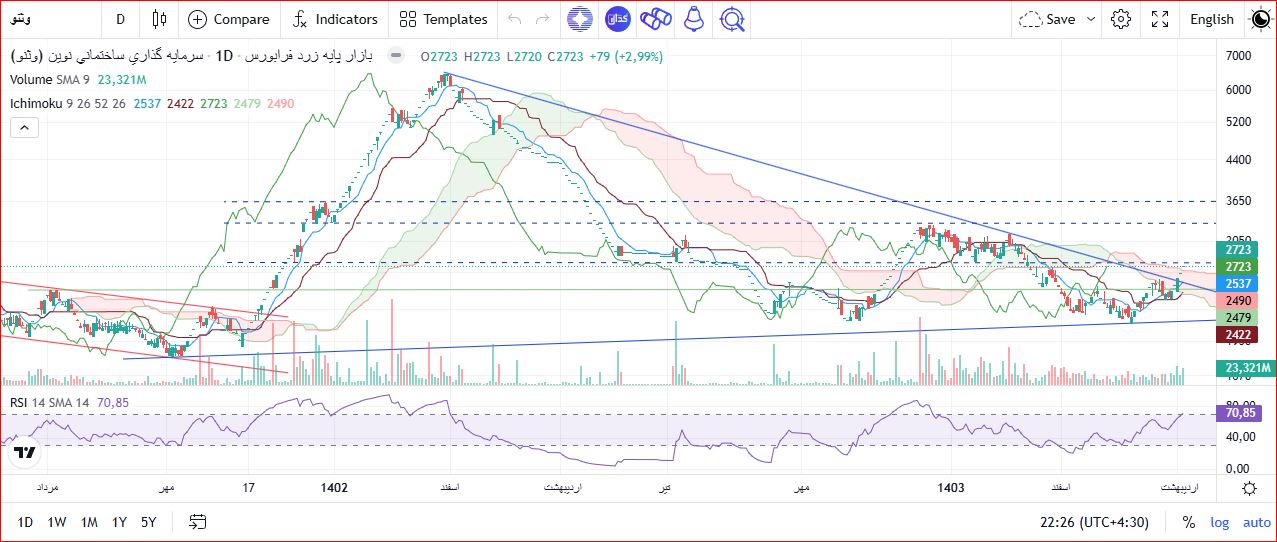Click the alert bell icon
The image size is (1277, 542).
pos(692,19)
